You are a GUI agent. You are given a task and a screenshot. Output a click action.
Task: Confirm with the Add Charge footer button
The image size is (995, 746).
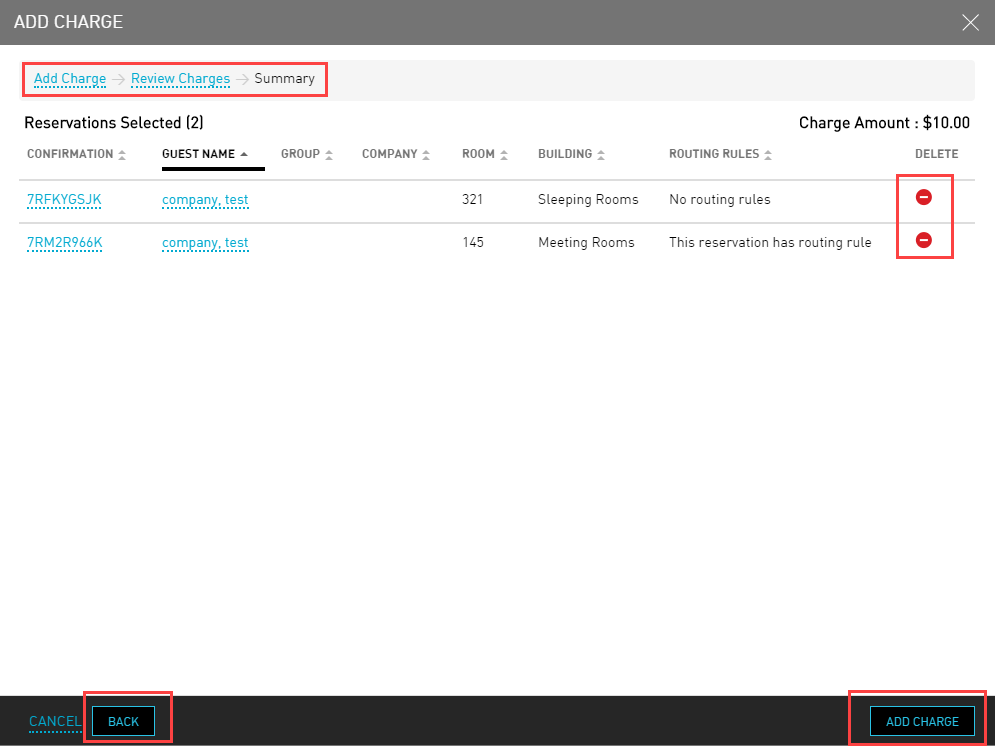922,722
